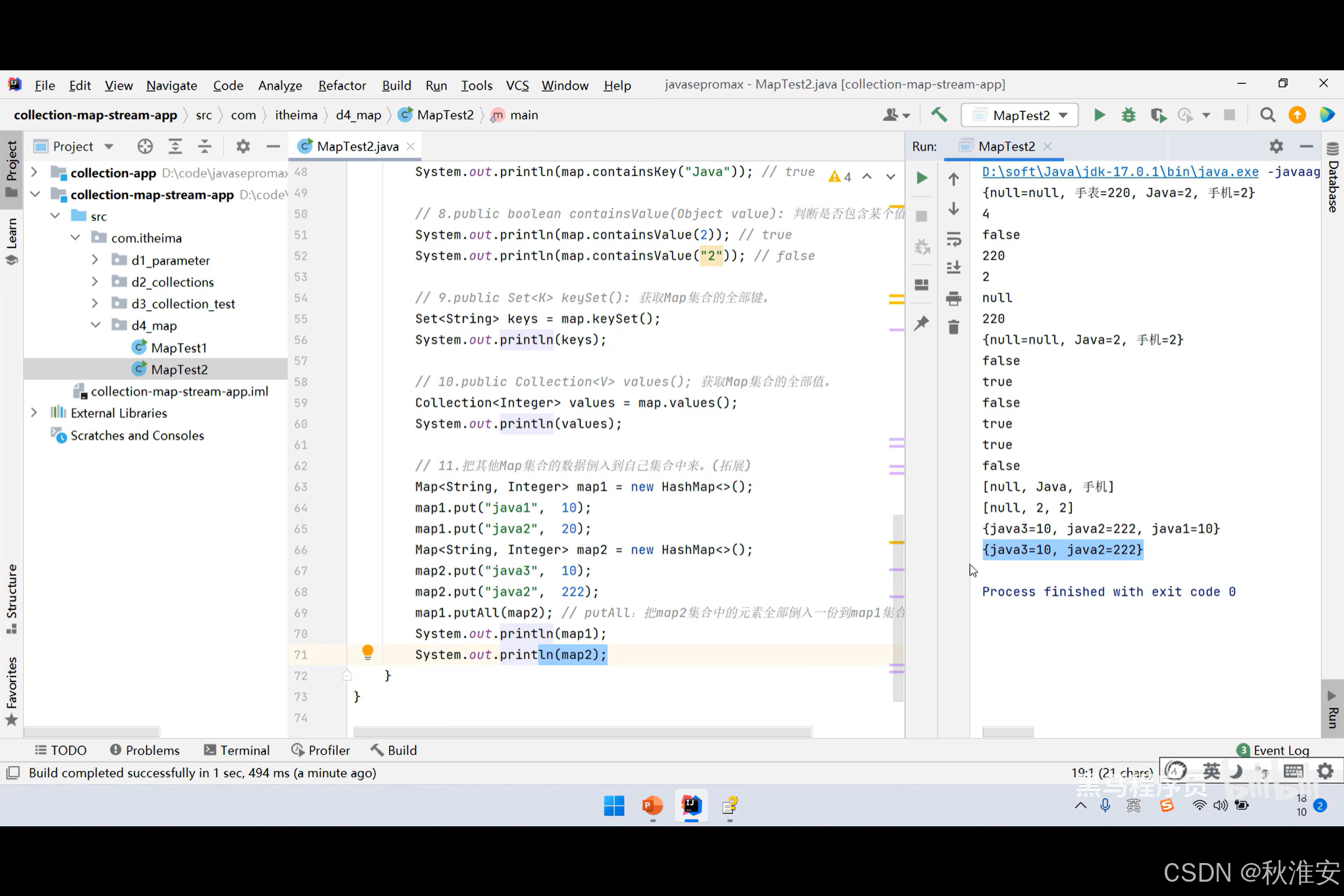This screenshot has width=1344, height=896.
Task: Click the editor horizontal scrollbar
Action: [x=582, y=732]
